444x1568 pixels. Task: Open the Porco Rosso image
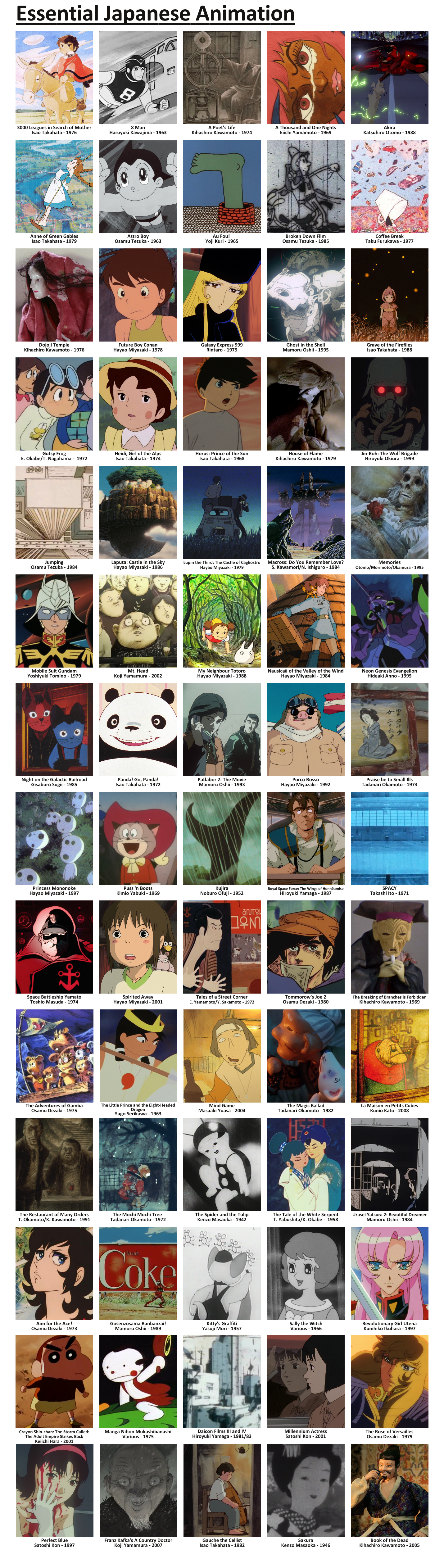[306, 730]
